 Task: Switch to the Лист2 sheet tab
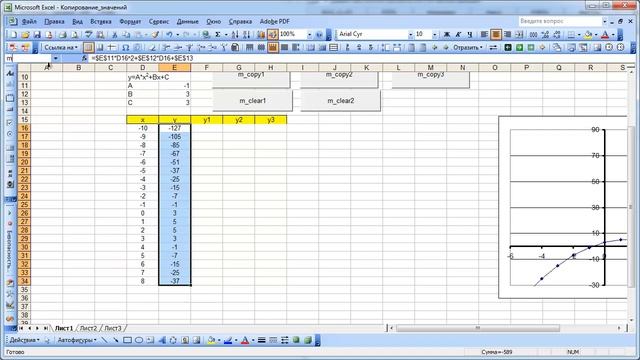pyautogui.click(x=88, y=328)
